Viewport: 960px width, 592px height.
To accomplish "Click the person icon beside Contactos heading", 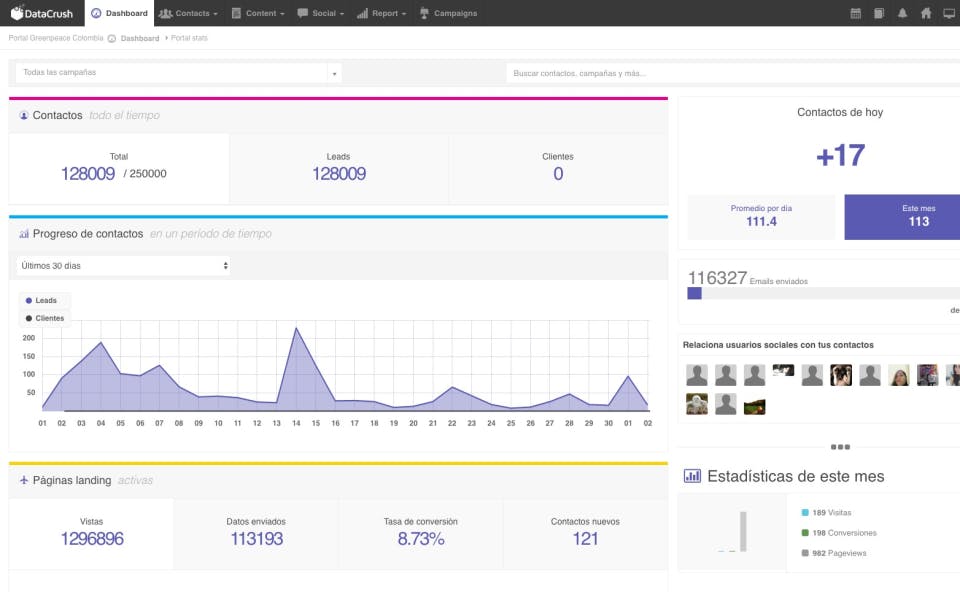I will point(23,115).
